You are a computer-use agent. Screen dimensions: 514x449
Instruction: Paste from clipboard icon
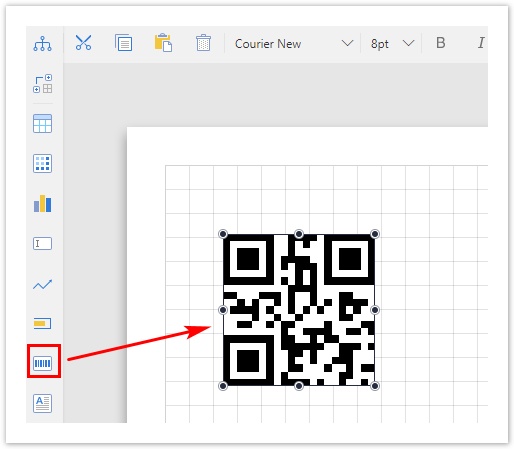click(x=163, y=43)
